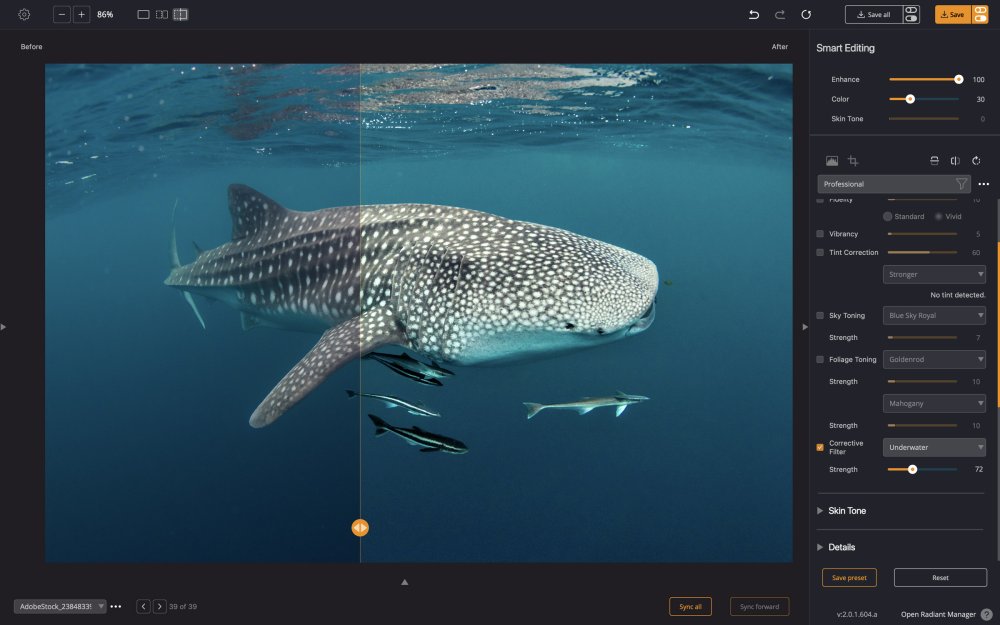Screen dimensions: 1000x625
Task: Open the AdobeStock file name dropdown
Action: 60,607
